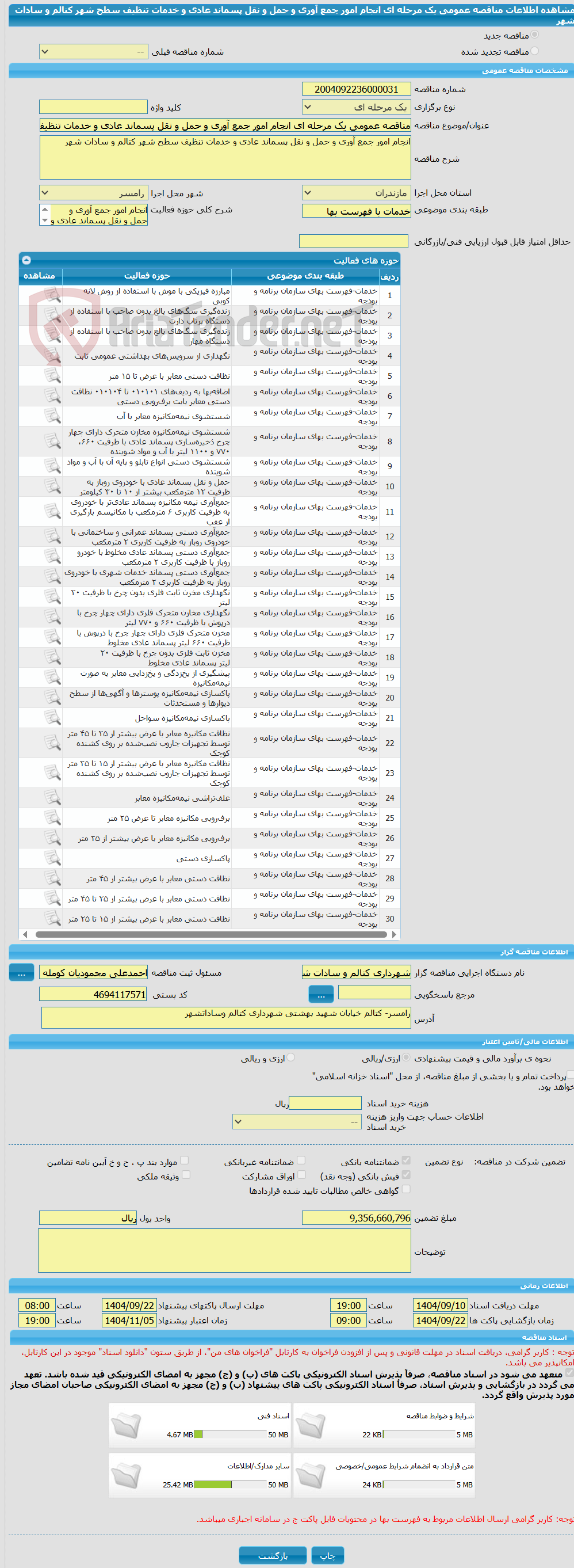
Task: Click up arrow of شرح کلی حوزه فعالیت list
Action: point(44,209)
